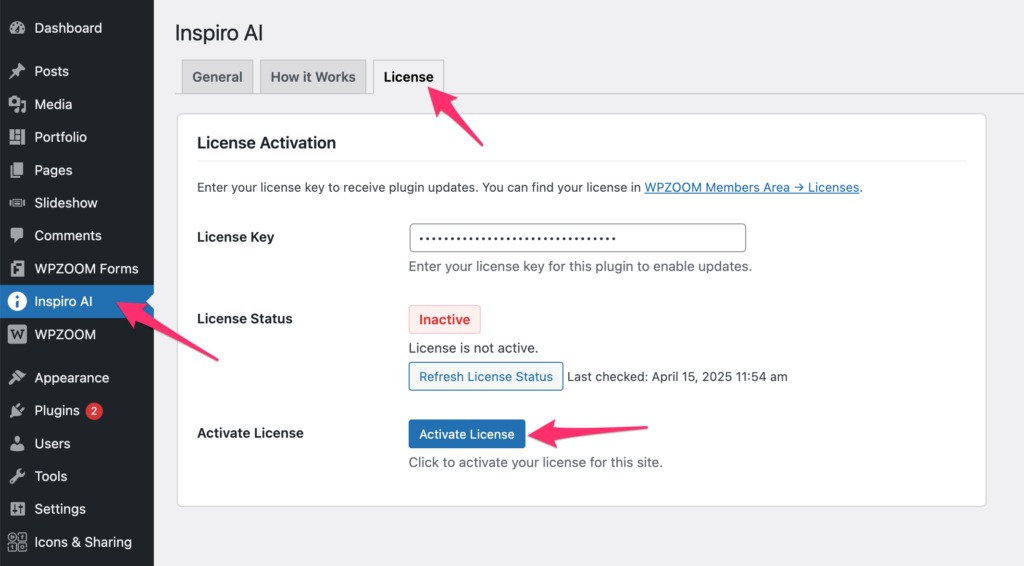Viewport: 1024px width, 566px height.
Task: Click the Appearance paintbrush icon
Action: (x=17, y=377)
